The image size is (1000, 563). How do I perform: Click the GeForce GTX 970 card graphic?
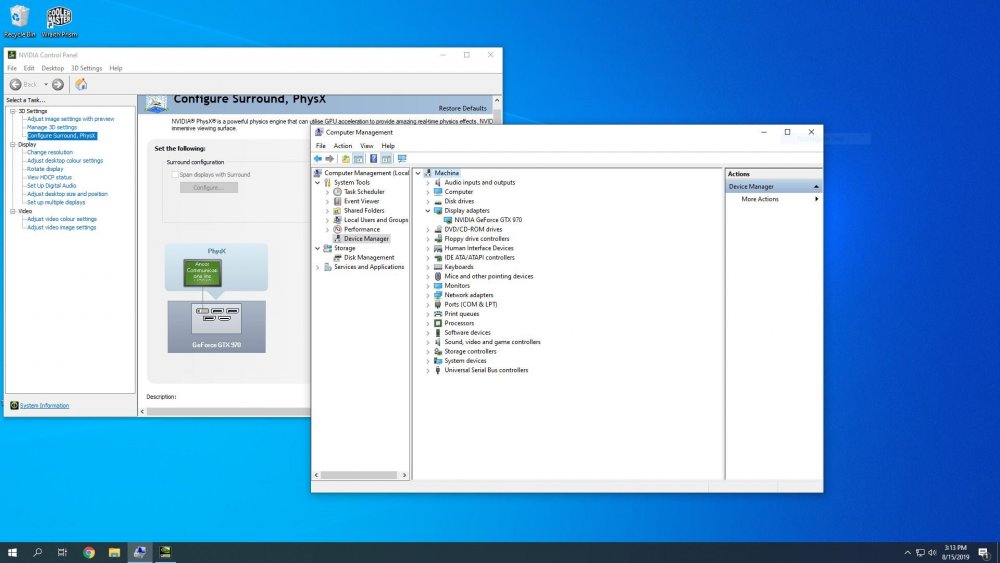216,326
